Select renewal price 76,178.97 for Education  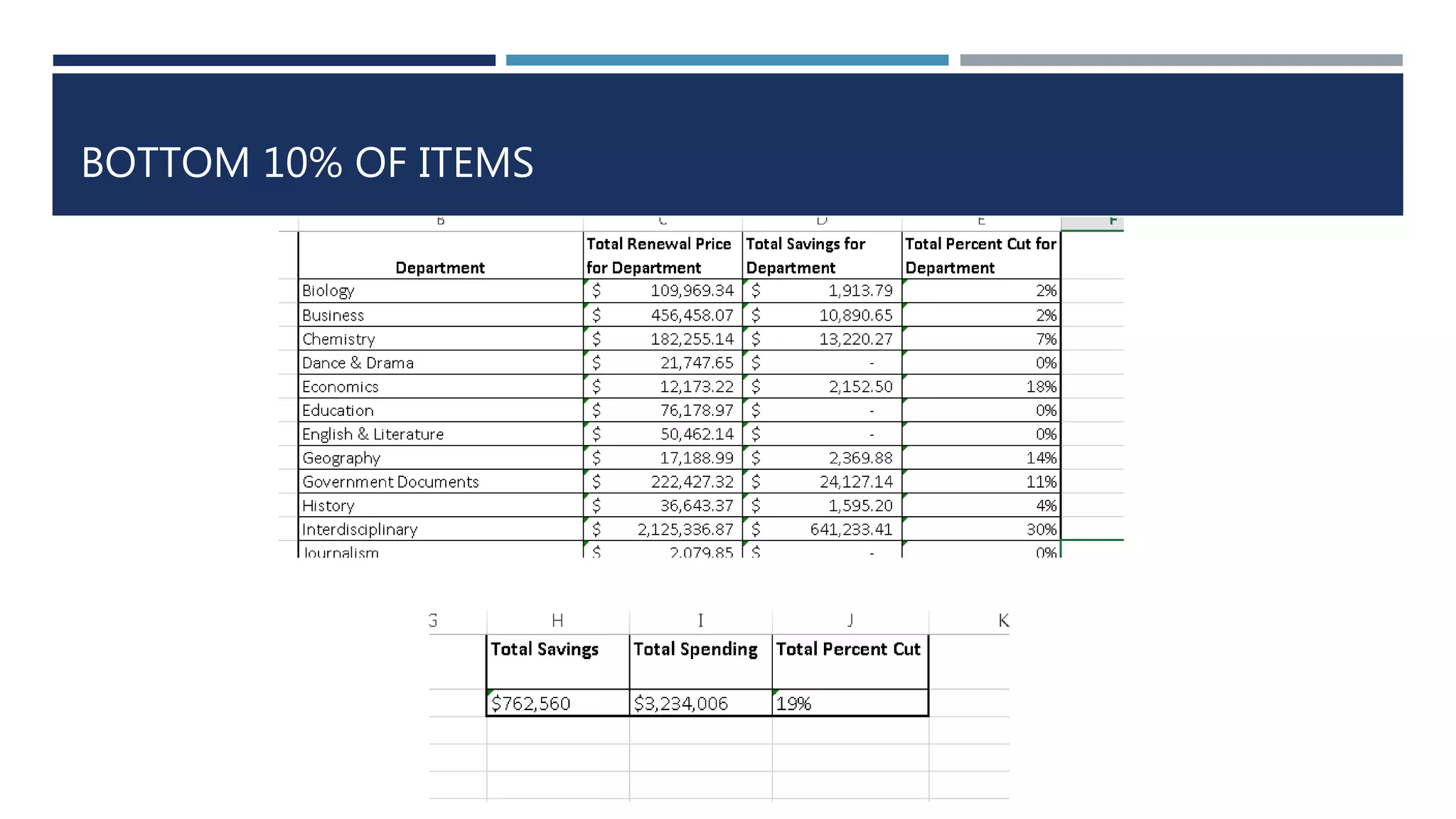point(663,410)
